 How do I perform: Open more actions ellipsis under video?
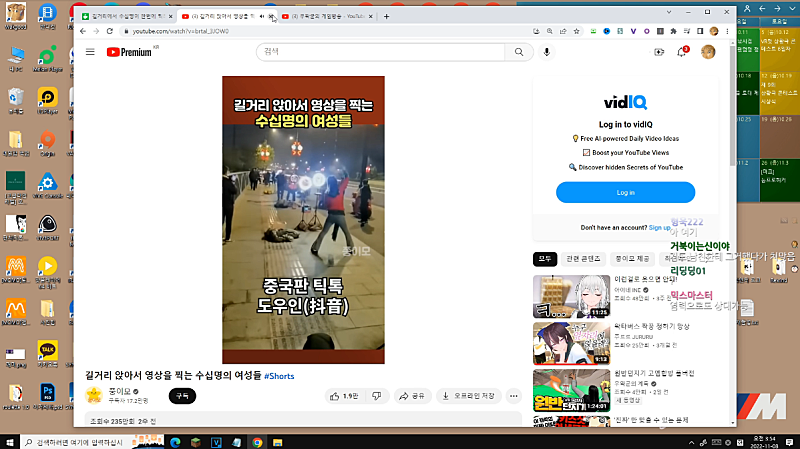click(514, 396)
